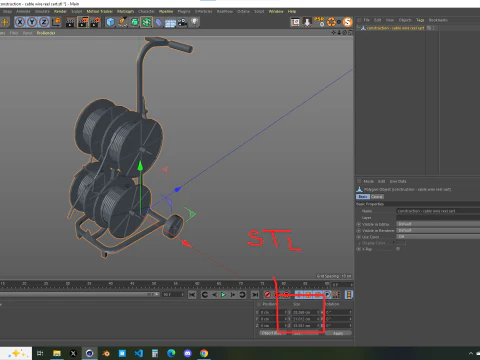Click the key selection dots icon
Viewport: 480px width, 360px height.
336,295
